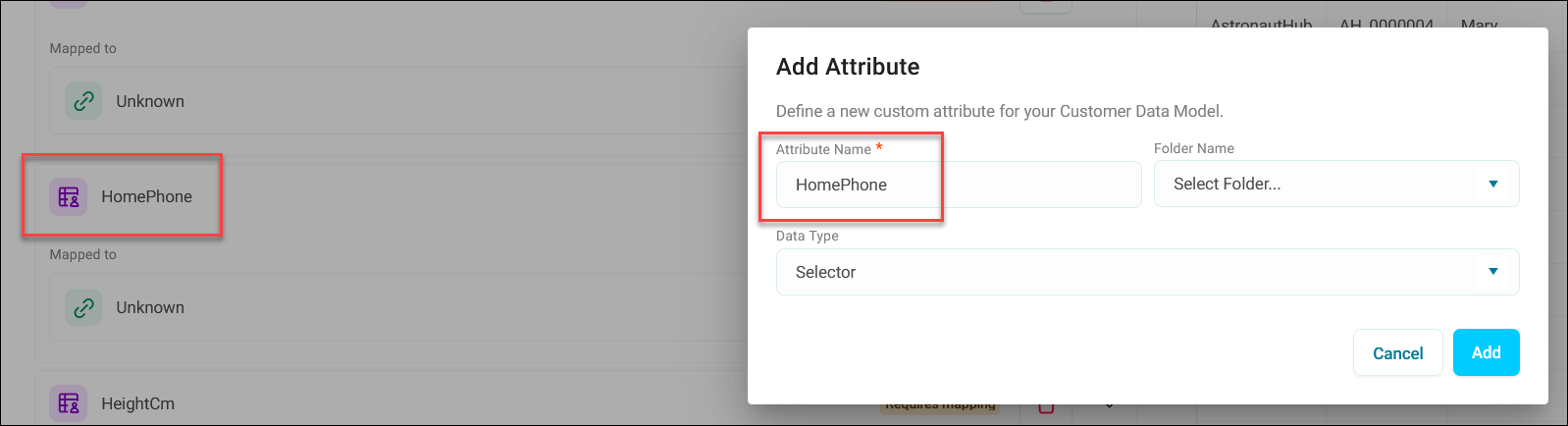Click link icon in mapping below HomePhone

(83, 307)
